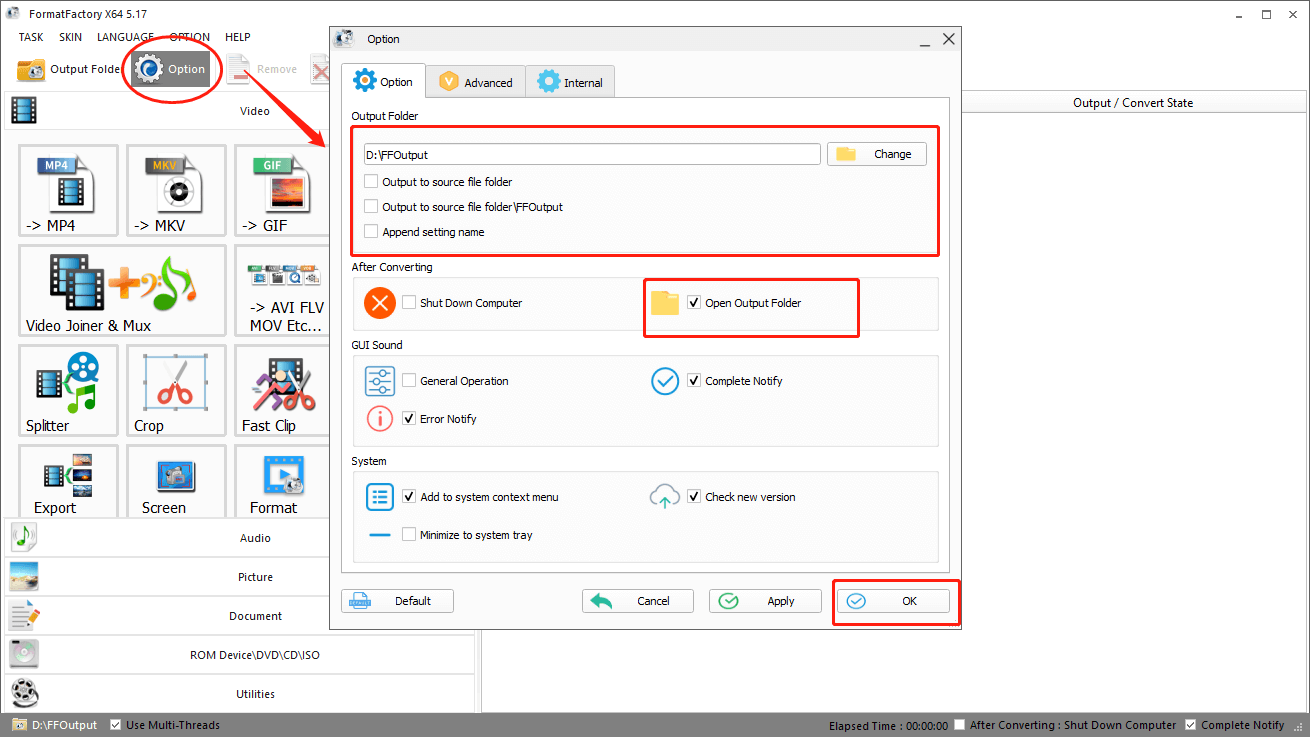Open the Screen recorder tool

(176, 481)
